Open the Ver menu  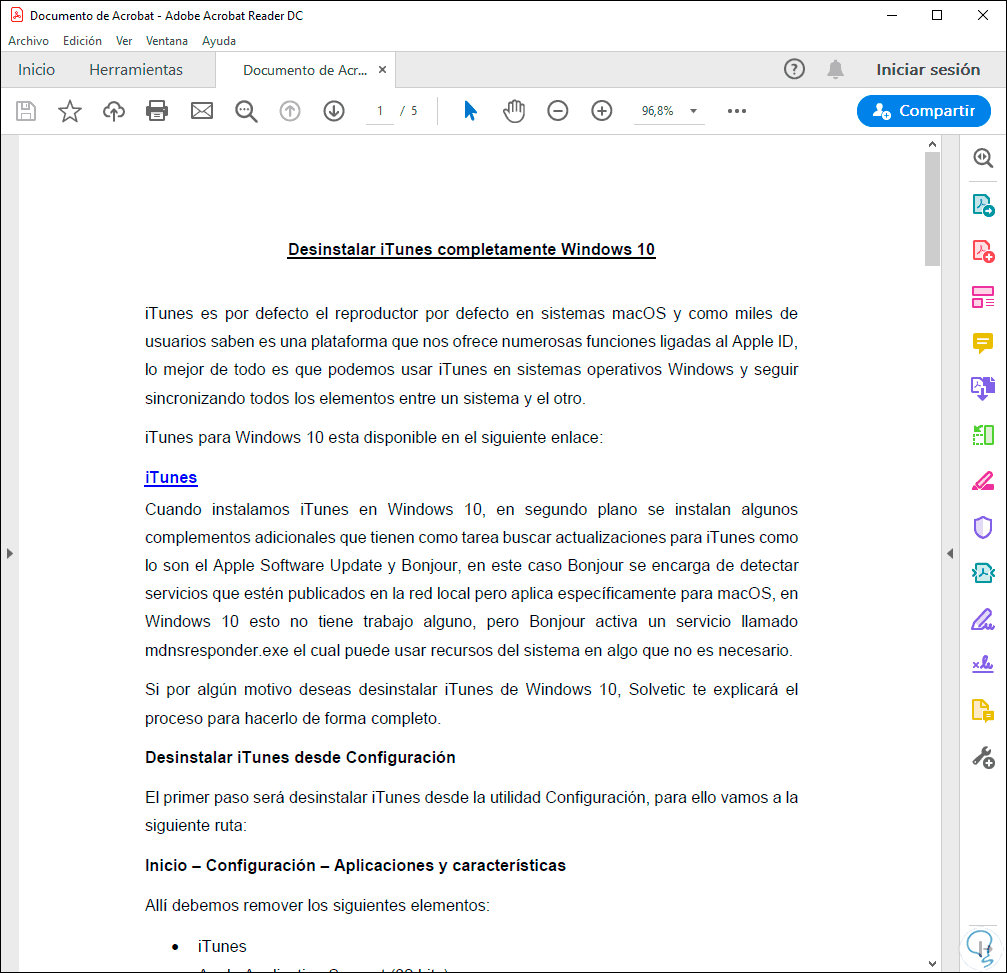coord(124,40)
